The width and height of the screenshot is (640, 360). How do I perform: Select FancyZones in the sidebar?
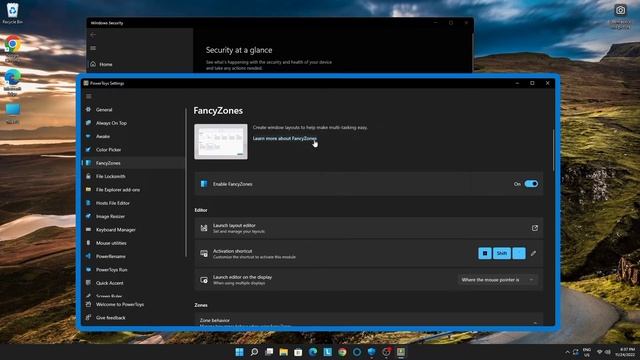click(133, 163)
